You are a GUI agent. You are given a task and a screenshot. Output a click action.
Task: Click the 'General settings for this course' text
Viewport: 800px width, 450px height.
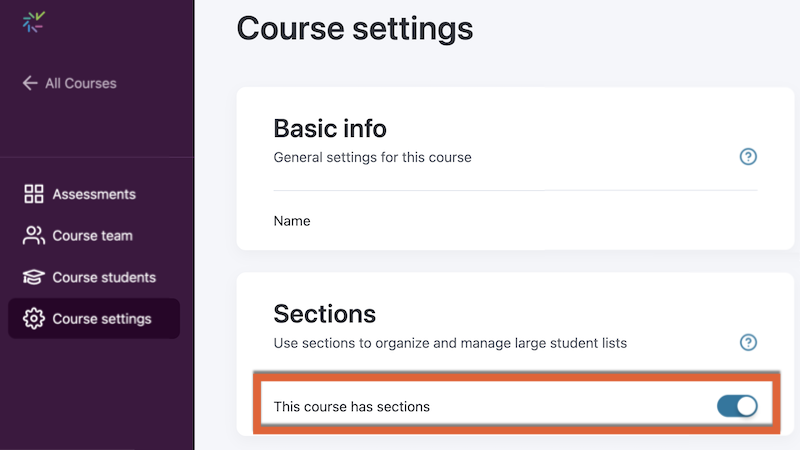(x=372, y=157)
